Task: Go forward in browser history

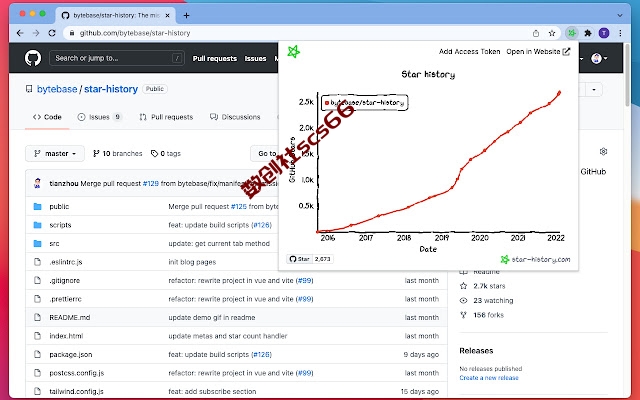Action: coord(36,33)
